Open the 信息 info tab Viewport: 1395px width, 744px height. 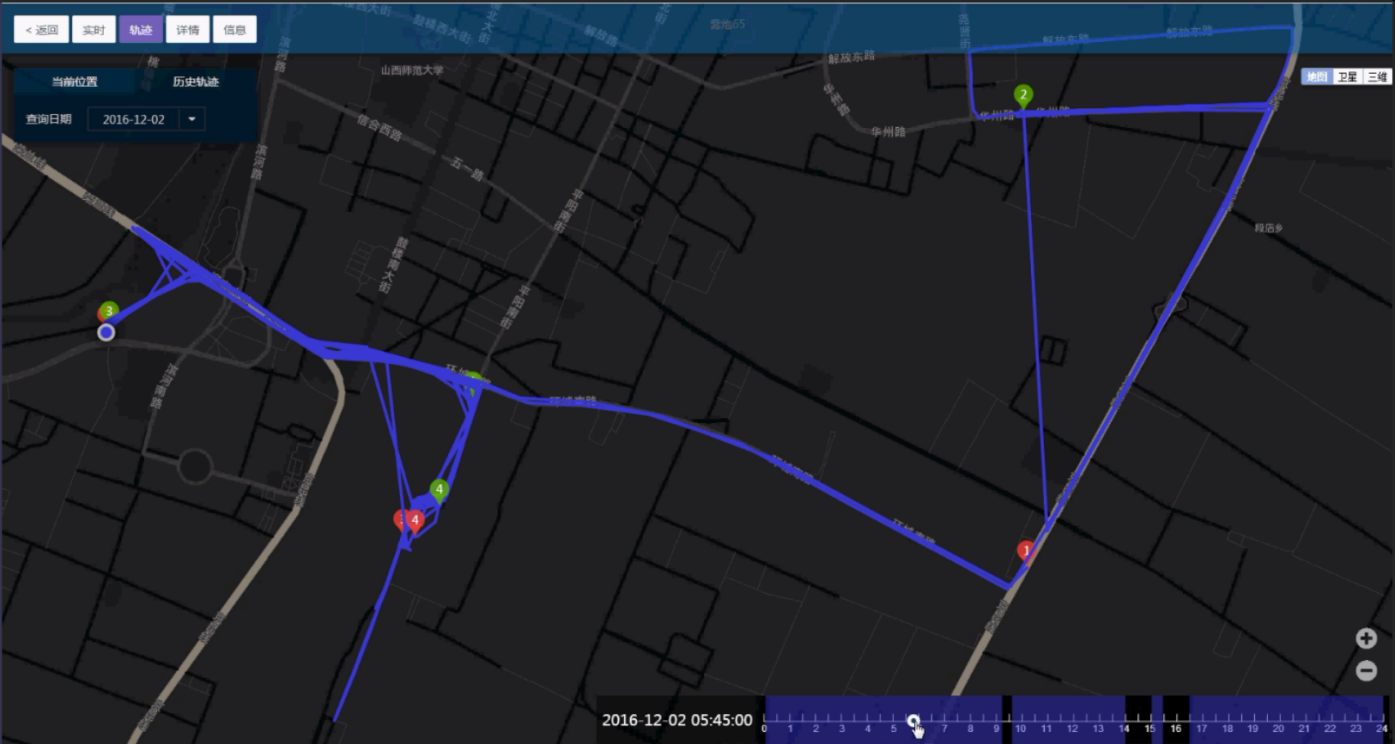click(x=235, y=30)
